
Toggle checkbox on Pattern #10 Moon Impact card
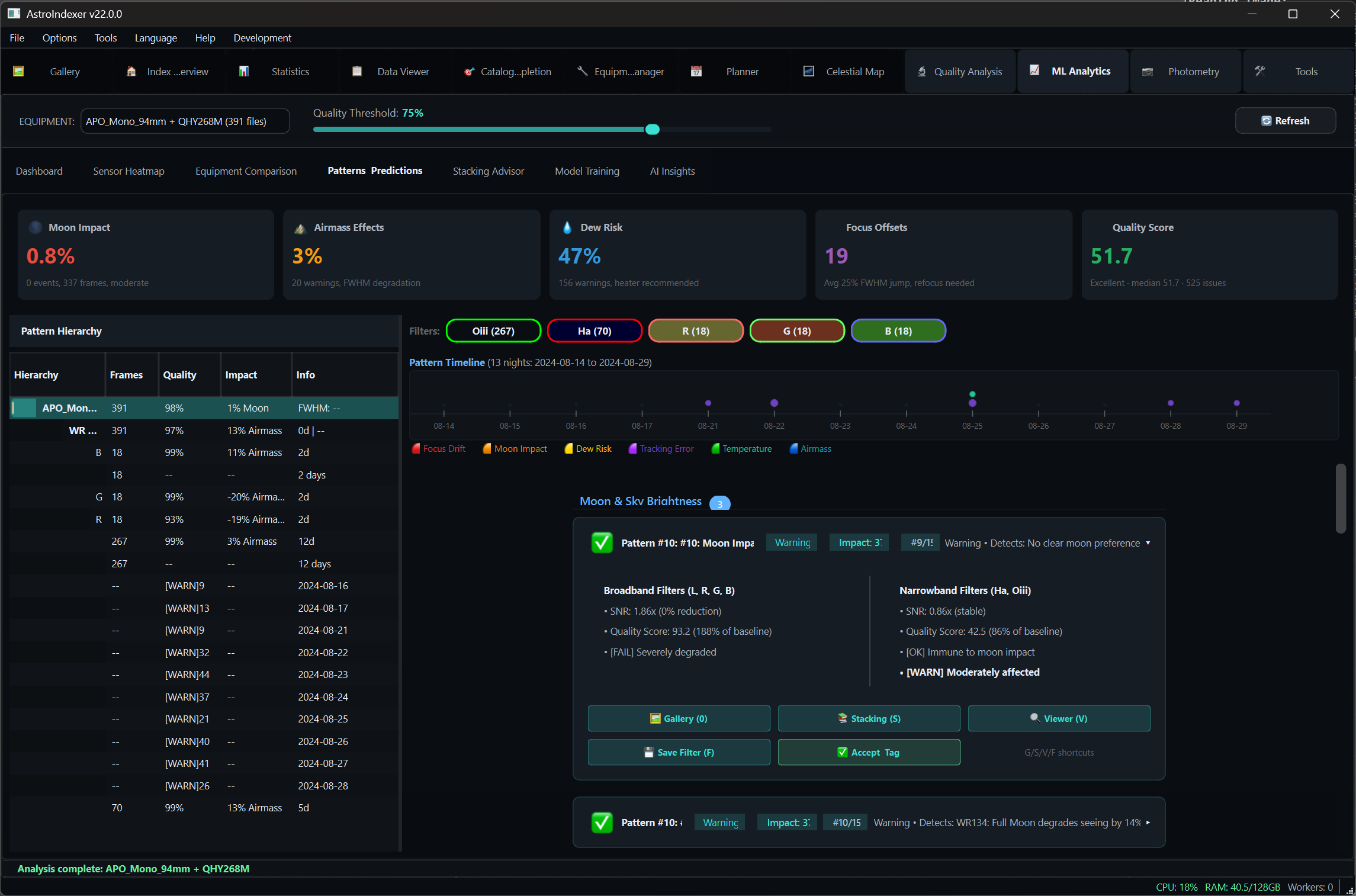tap(602, 542)
